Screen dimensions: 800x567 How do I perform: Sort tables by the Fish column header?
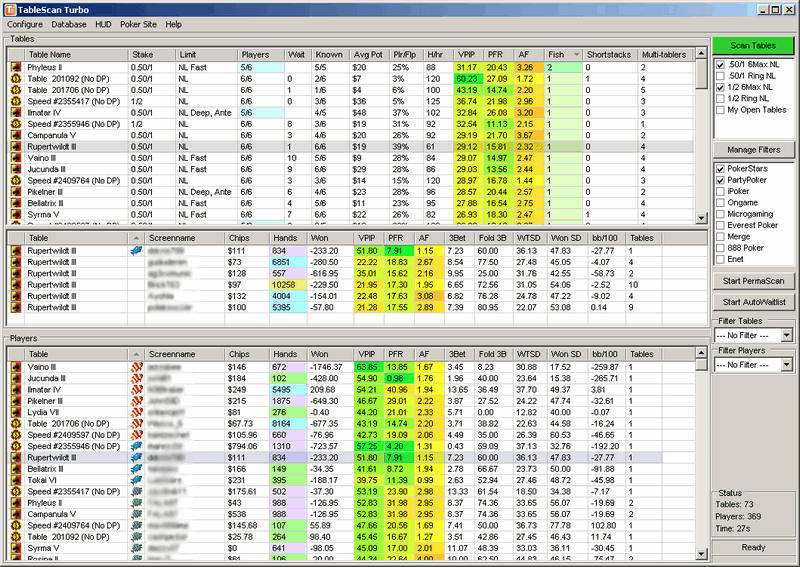tap(563, 54)
